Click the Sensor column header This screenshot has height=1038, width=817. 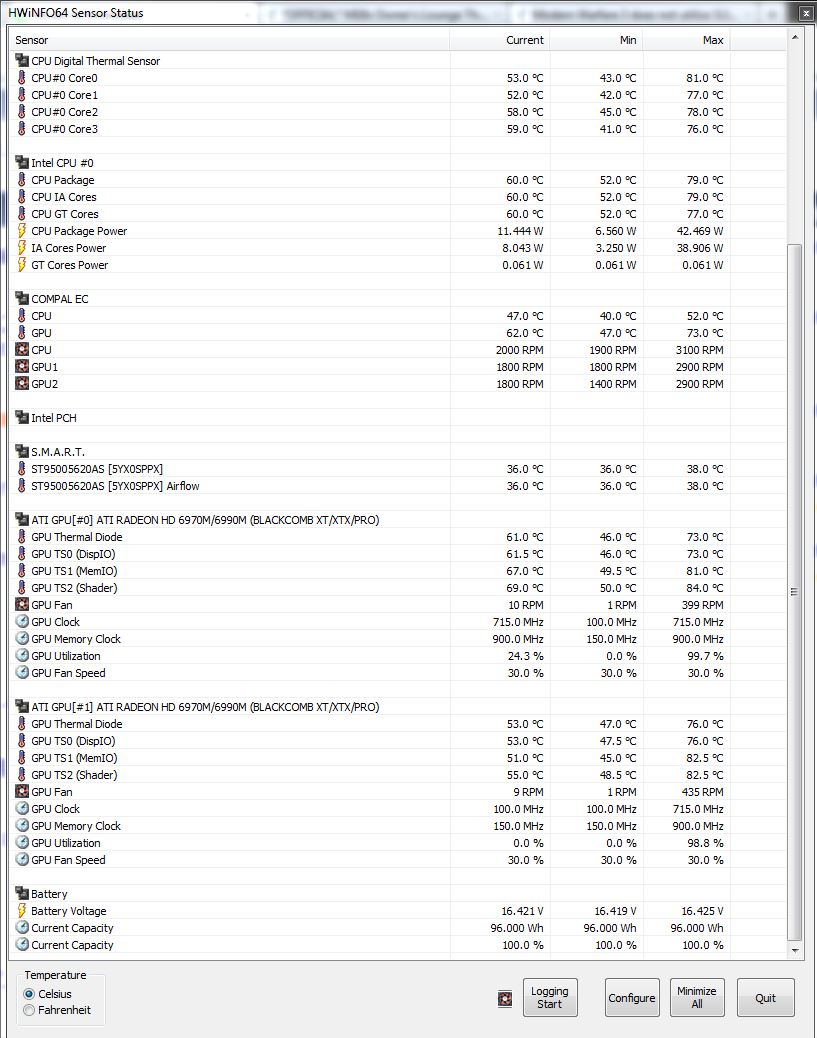pos(229,40)
